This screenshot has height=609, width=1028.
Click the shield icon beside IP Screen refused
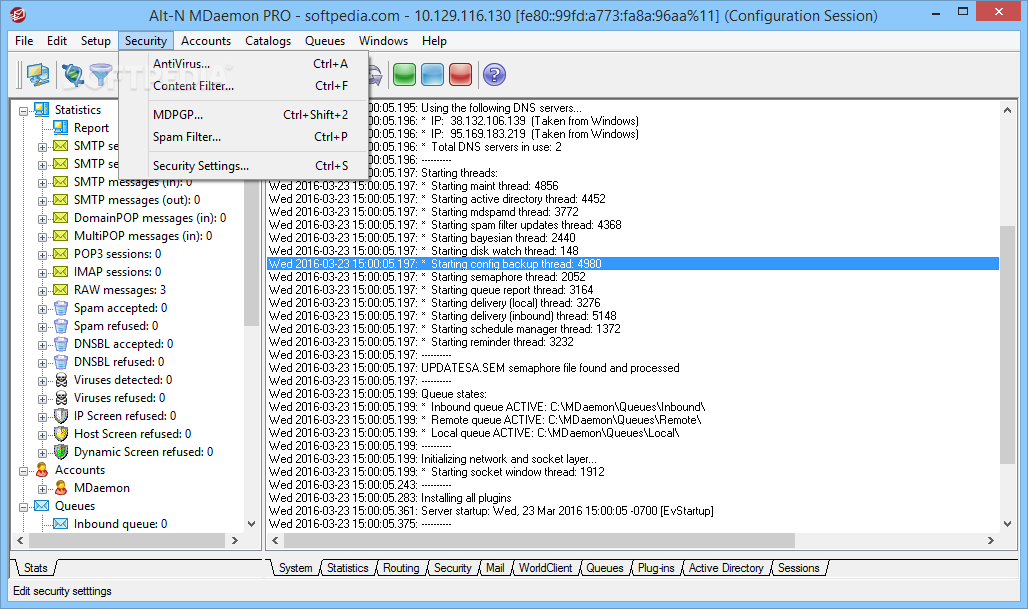tap(61, 416)
